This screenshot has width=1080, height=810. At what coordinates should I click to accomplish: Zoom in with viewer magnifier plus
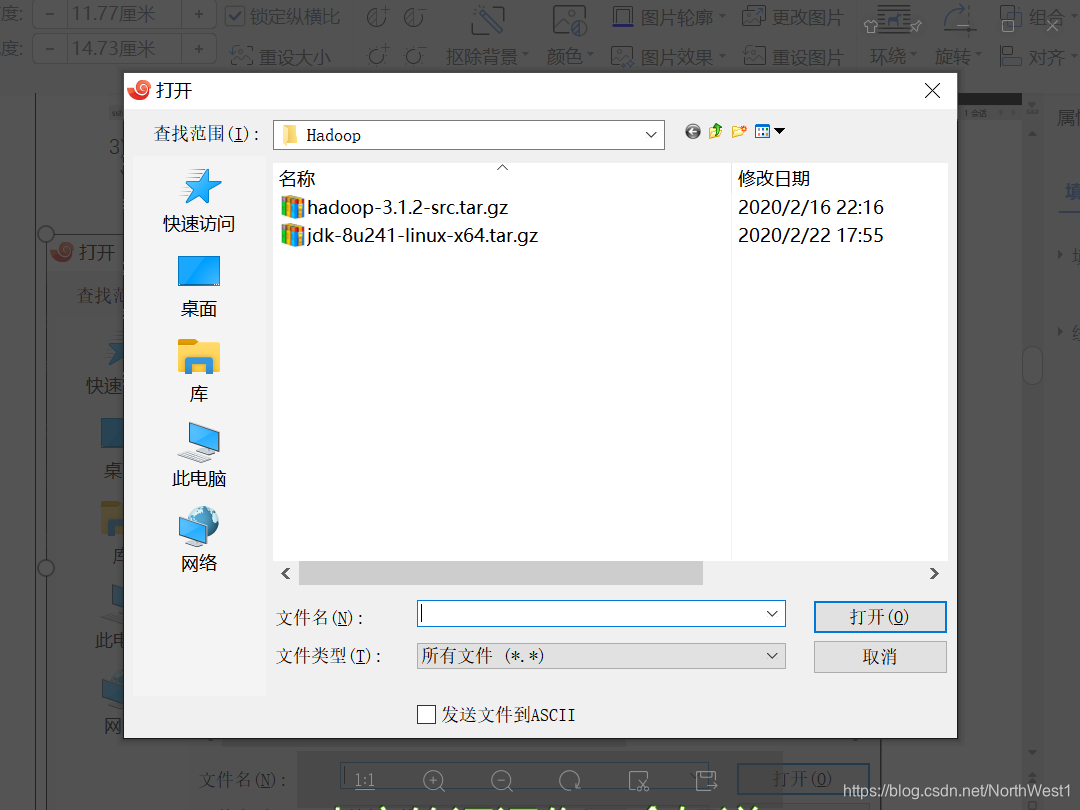pyautogui.click(x=433, y=780)
